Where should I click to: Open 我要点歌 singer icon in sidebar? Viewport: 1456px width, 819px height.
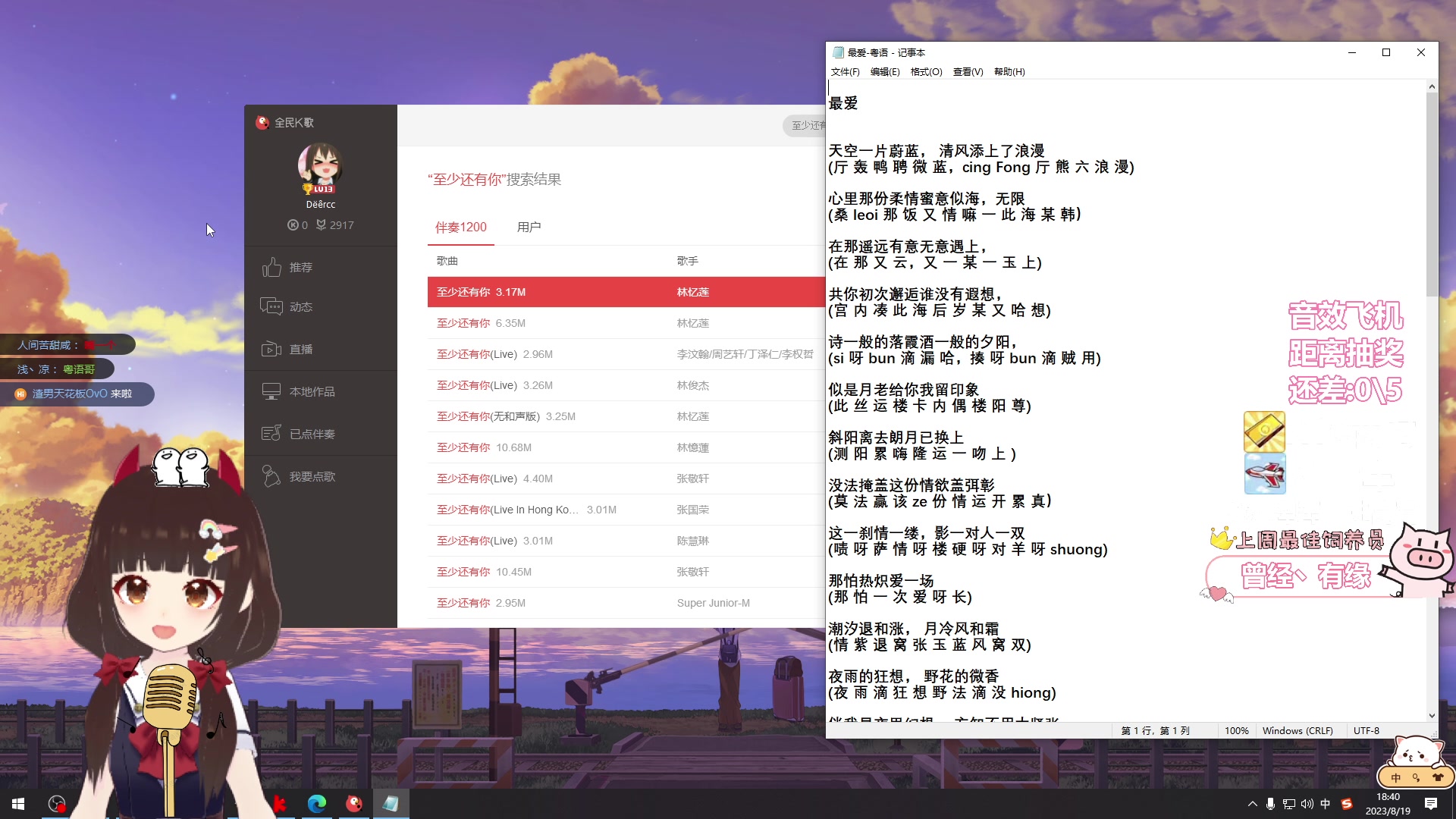click(271, 476)
